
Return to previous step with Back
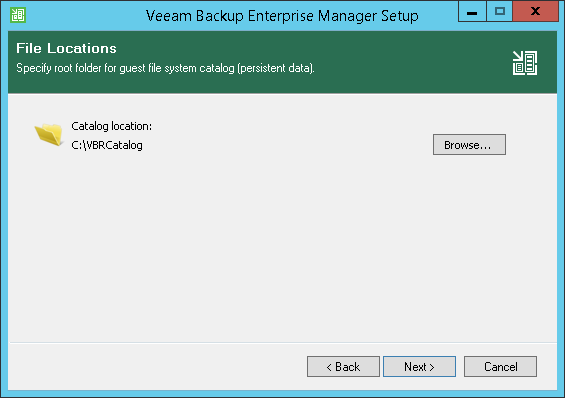click(x=343, y=367)
